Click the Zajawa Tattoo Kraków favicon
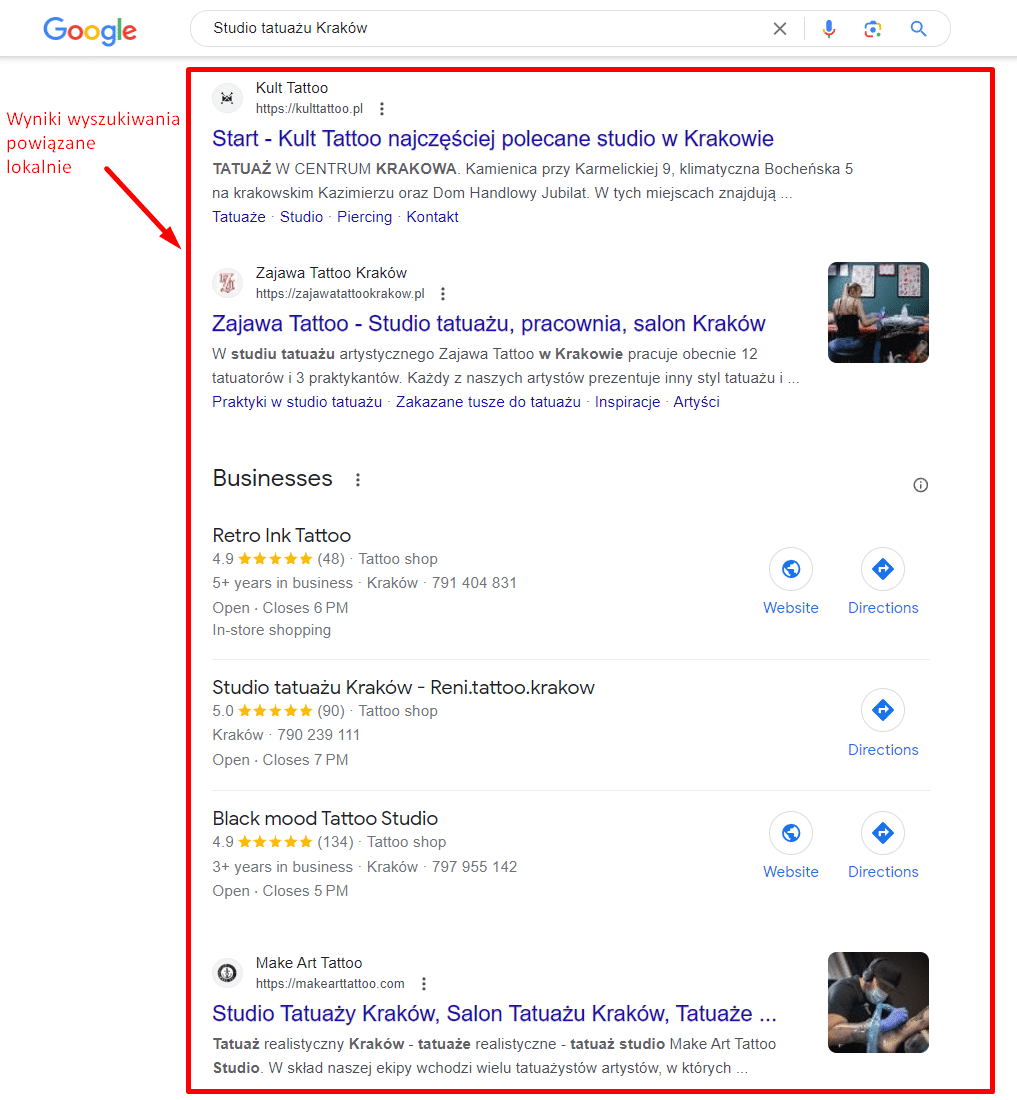This screenshot has height=1100, width=1017. [227, 283]
